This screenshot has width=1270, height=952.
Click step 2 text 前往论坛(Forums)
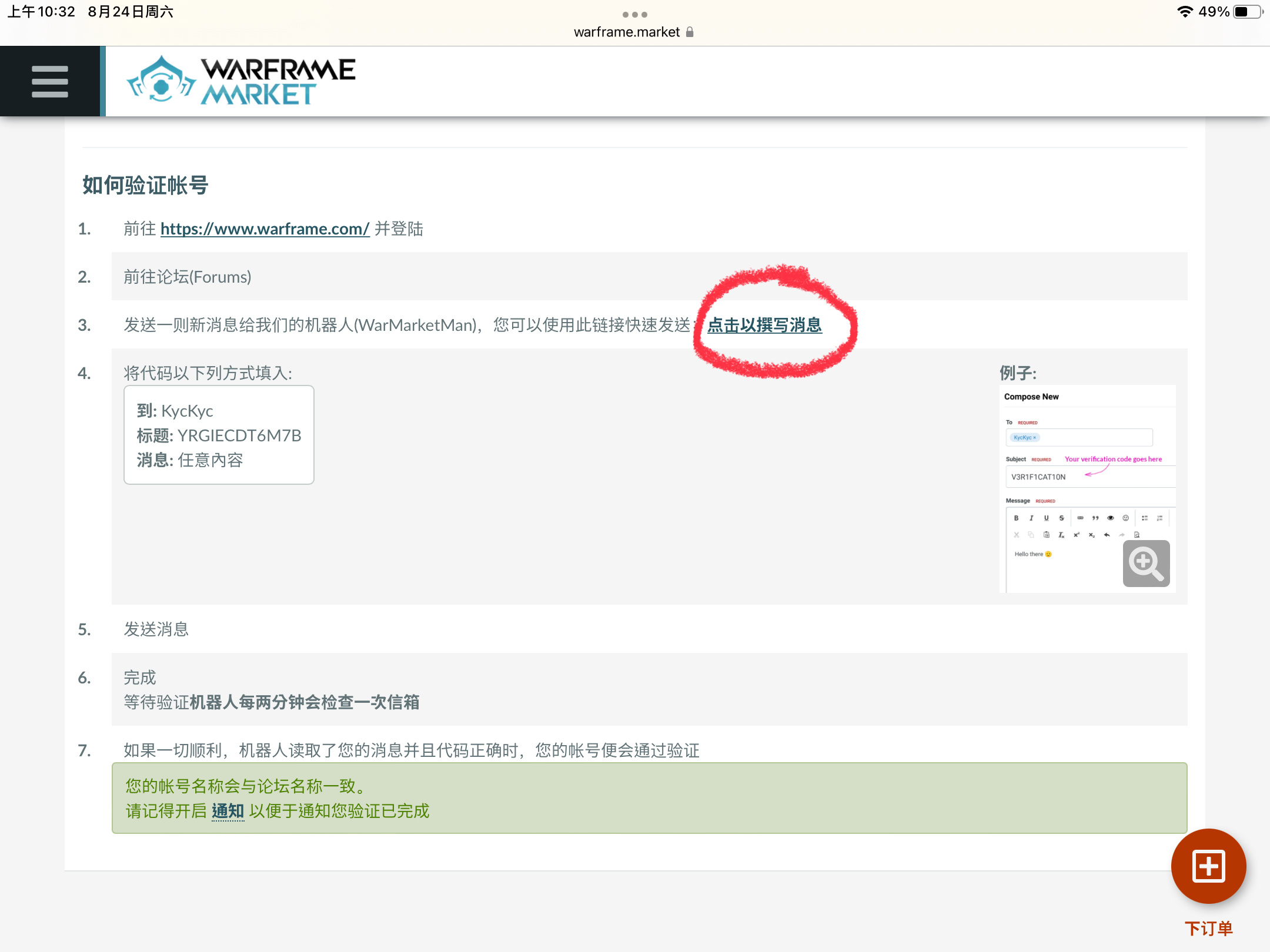(x=188, y=277)
